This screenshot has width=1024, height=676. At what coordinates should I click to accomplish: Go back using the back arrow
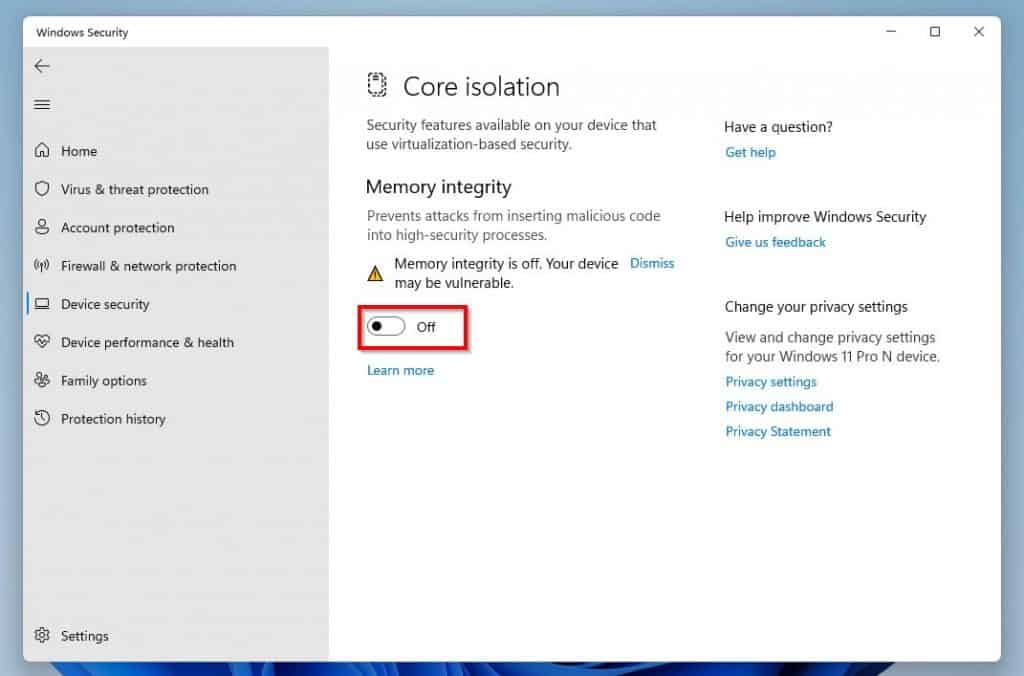tap(42, 66)
